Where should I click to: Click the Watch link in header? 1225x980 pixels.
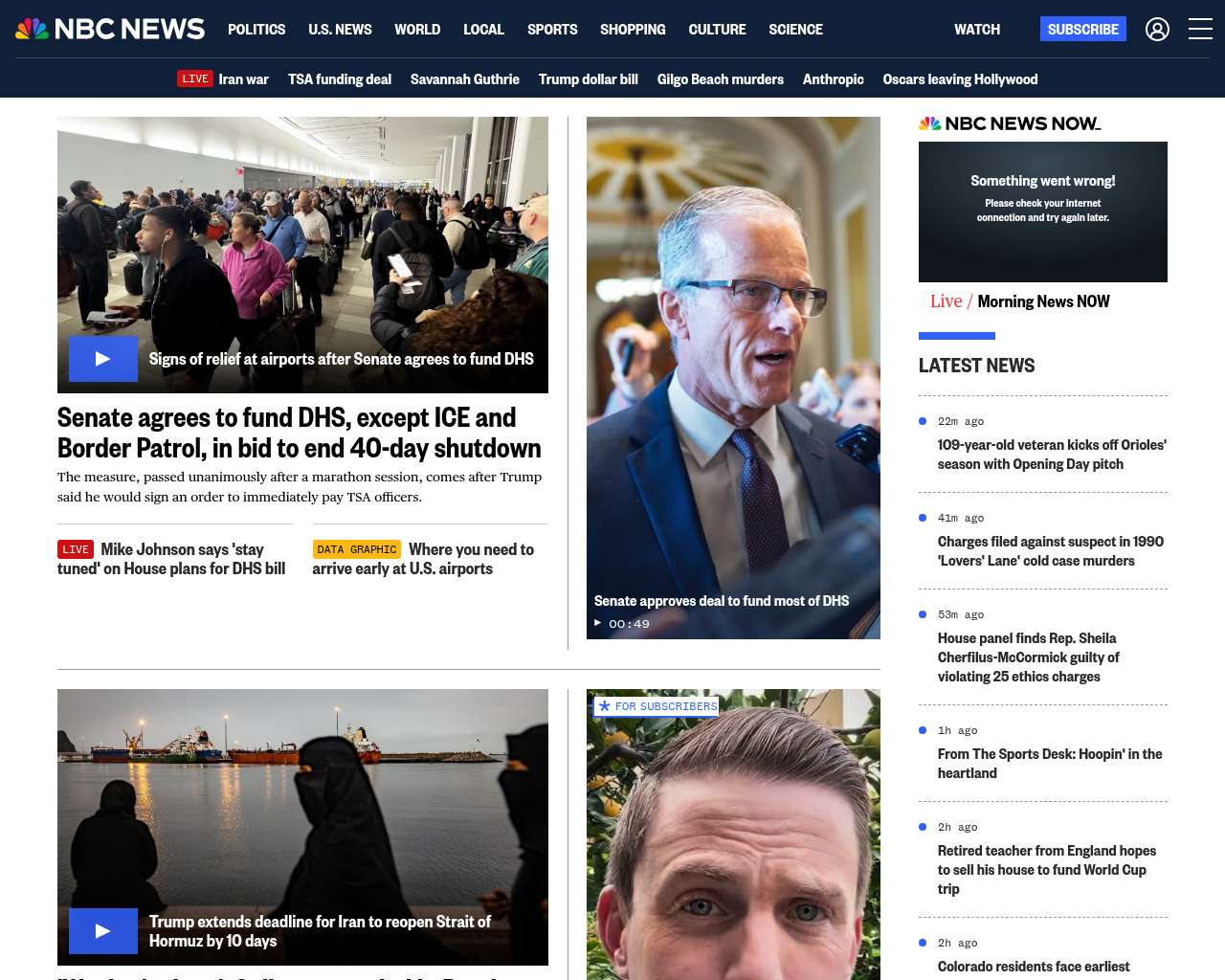[x=977, y=30]
